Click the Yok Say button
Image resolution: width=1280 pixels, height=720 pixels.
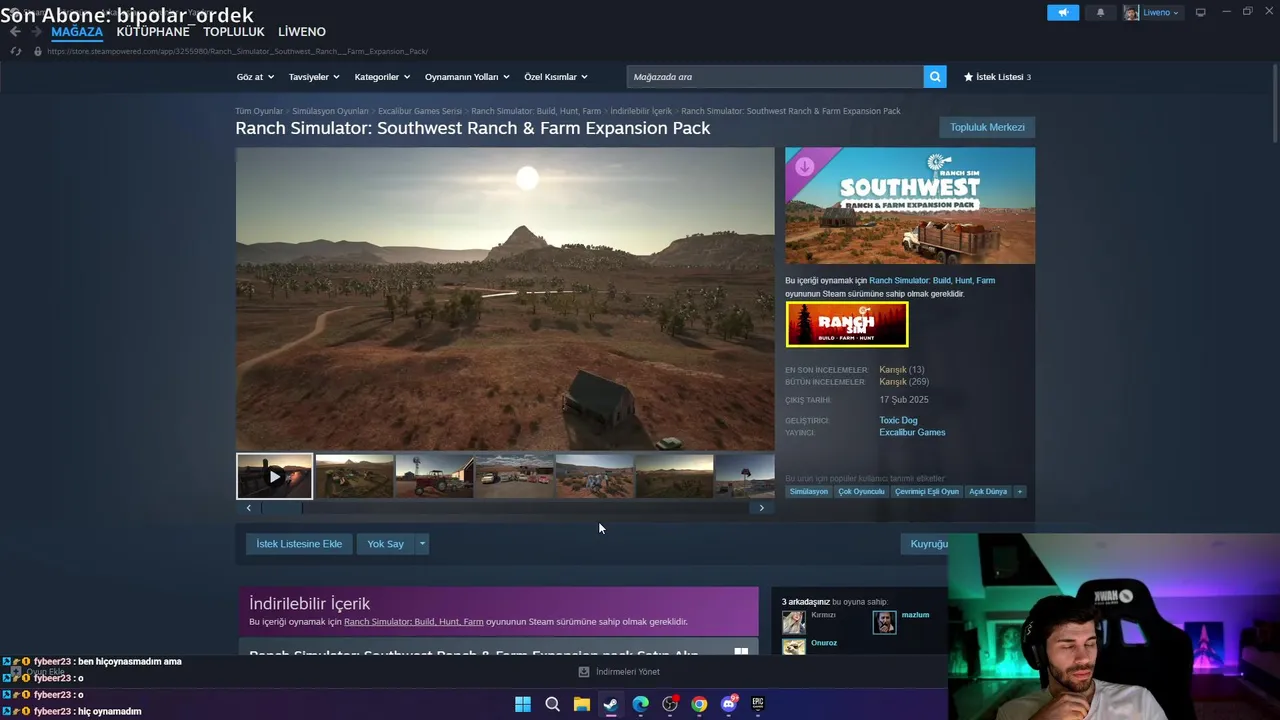point(385,544)
